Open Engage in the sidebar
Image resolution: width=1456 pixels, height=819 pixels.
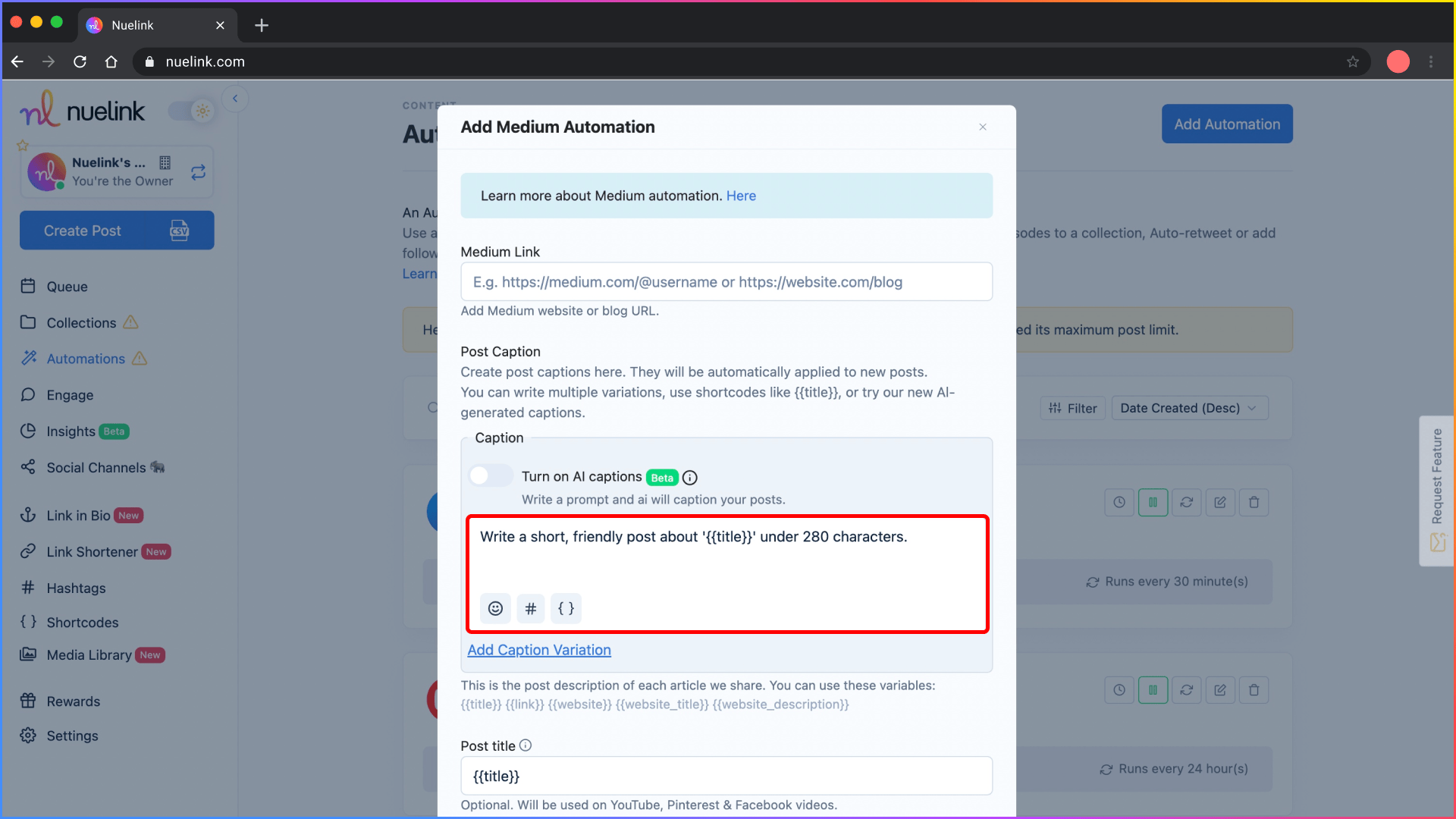70,395
